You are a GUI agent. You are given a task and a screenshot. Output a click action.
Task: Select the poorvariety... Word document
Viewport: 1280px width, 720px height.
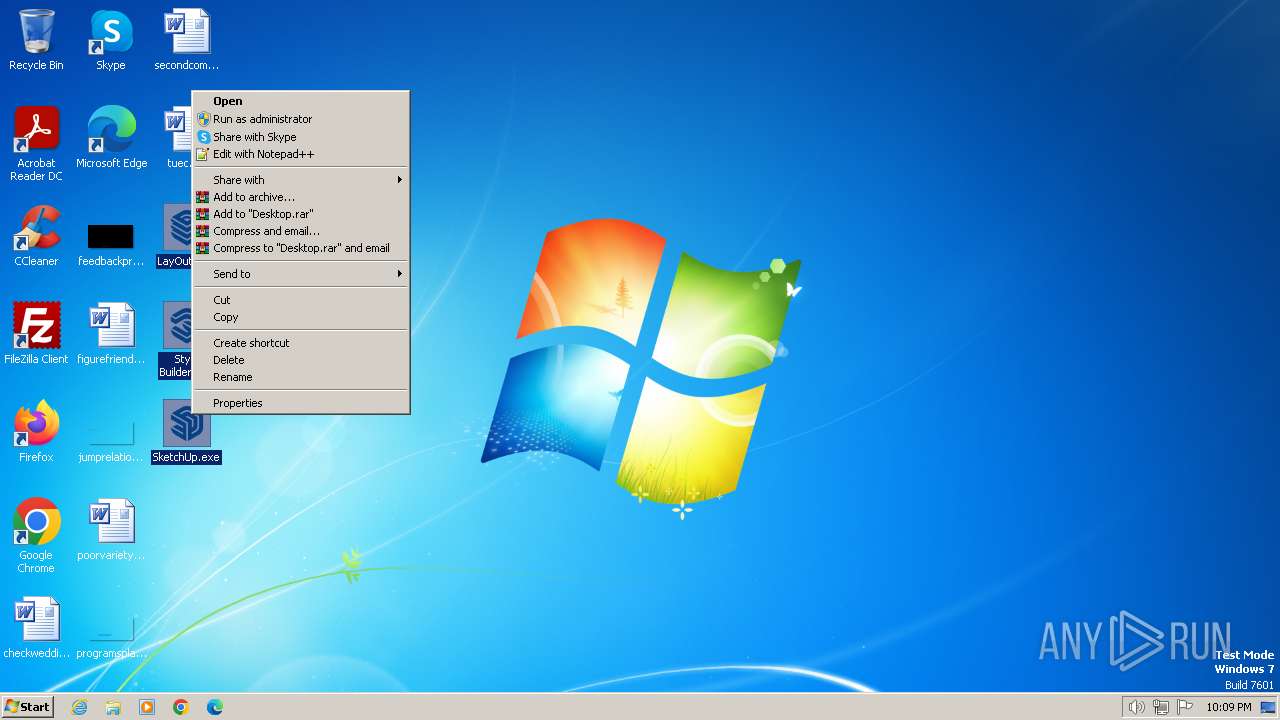click(x=111, y=530)
